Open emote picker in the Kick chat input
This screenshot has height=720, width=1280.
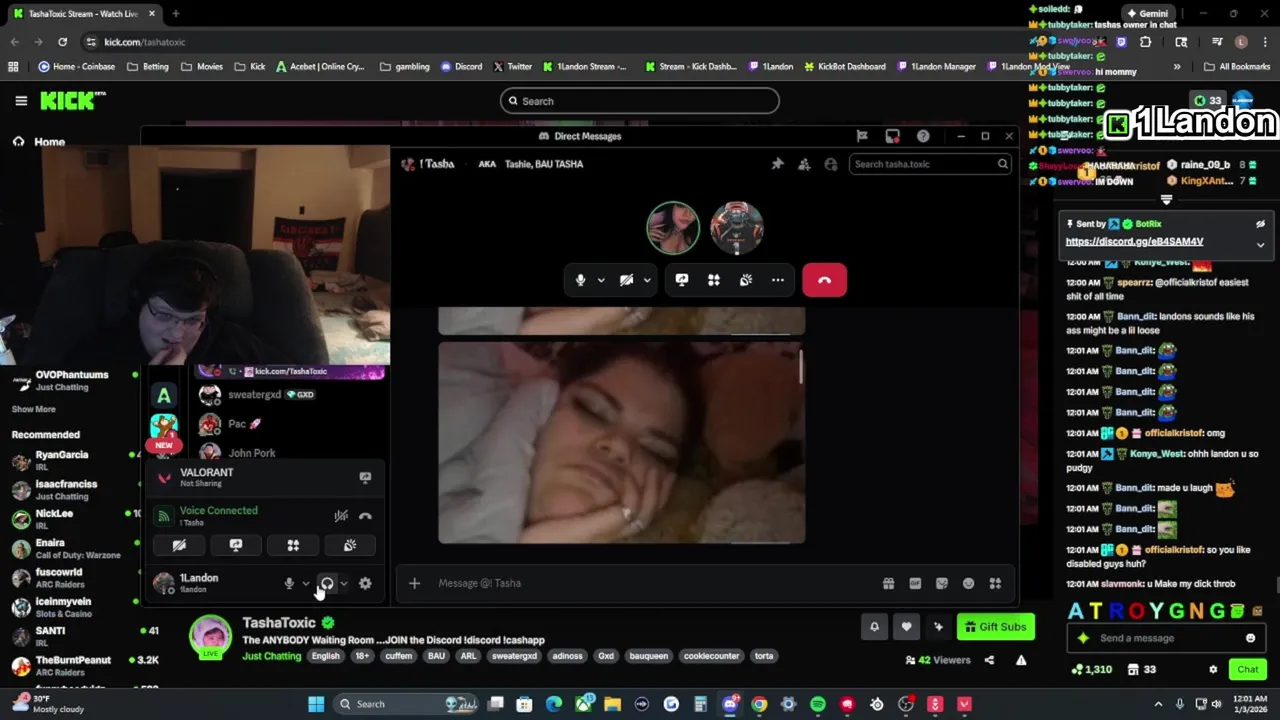tap(1250, 638)
